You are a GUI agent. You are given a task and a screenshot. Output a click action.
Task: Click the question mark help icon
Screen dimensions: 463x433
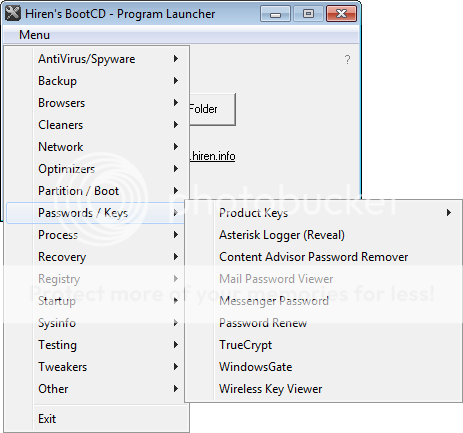347,60
